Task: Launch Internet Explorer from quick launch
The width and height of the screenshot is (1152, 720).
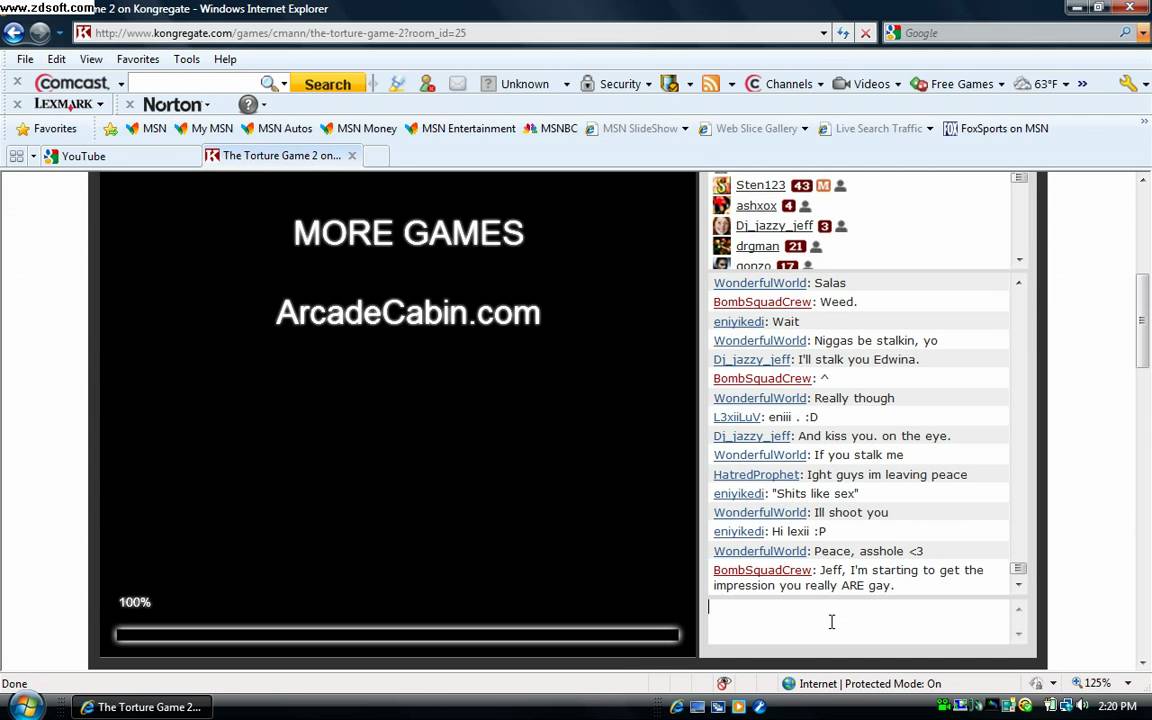Action: (x=677, y=707)
